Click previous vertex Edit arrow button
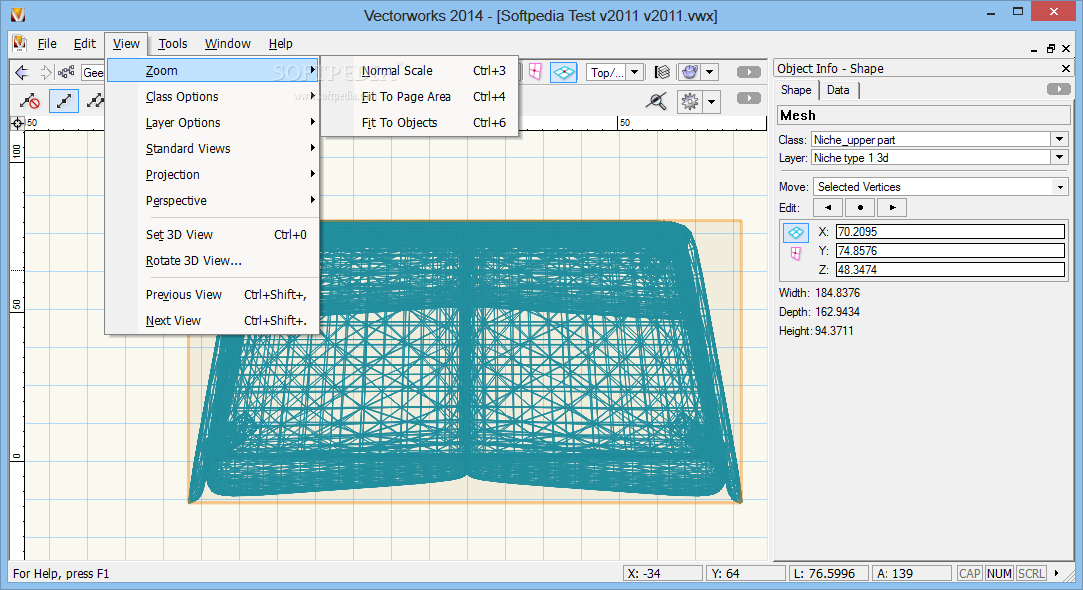Screen dimensions: 1083x590 coord(827,207)
